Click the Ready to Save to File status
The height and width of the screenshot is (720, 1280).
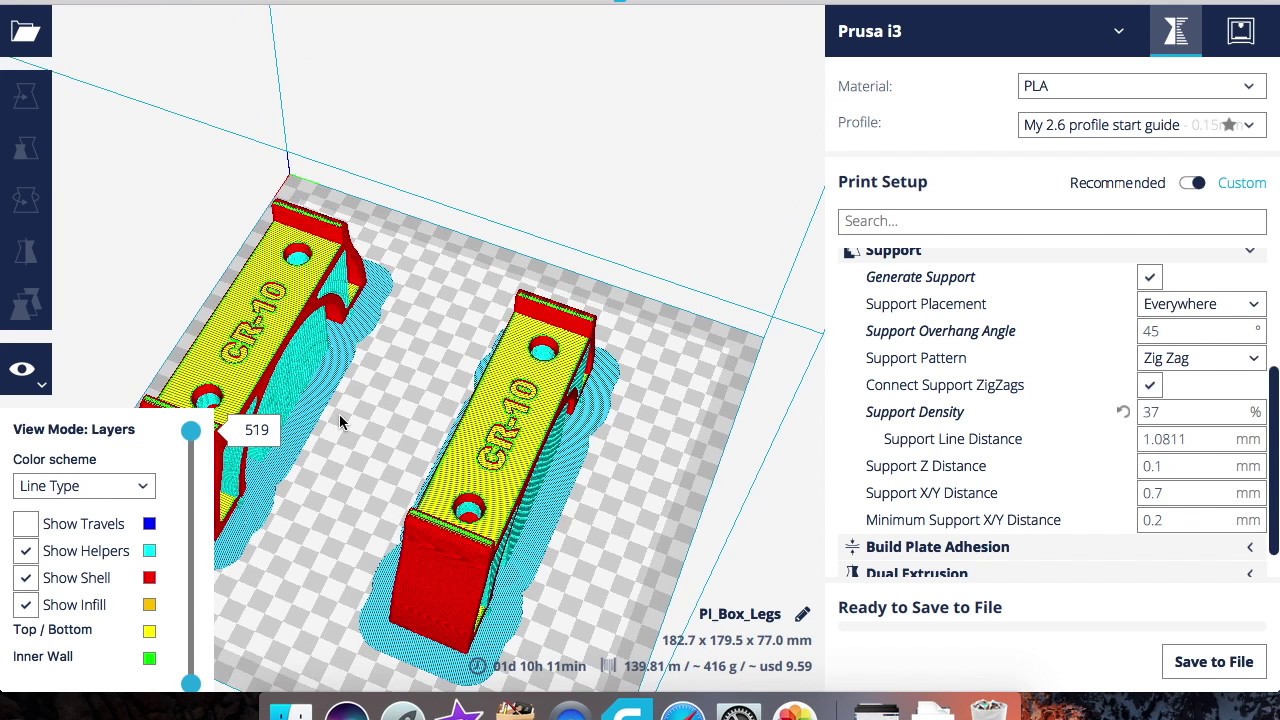pyautogui.click(x=920, y=608)
